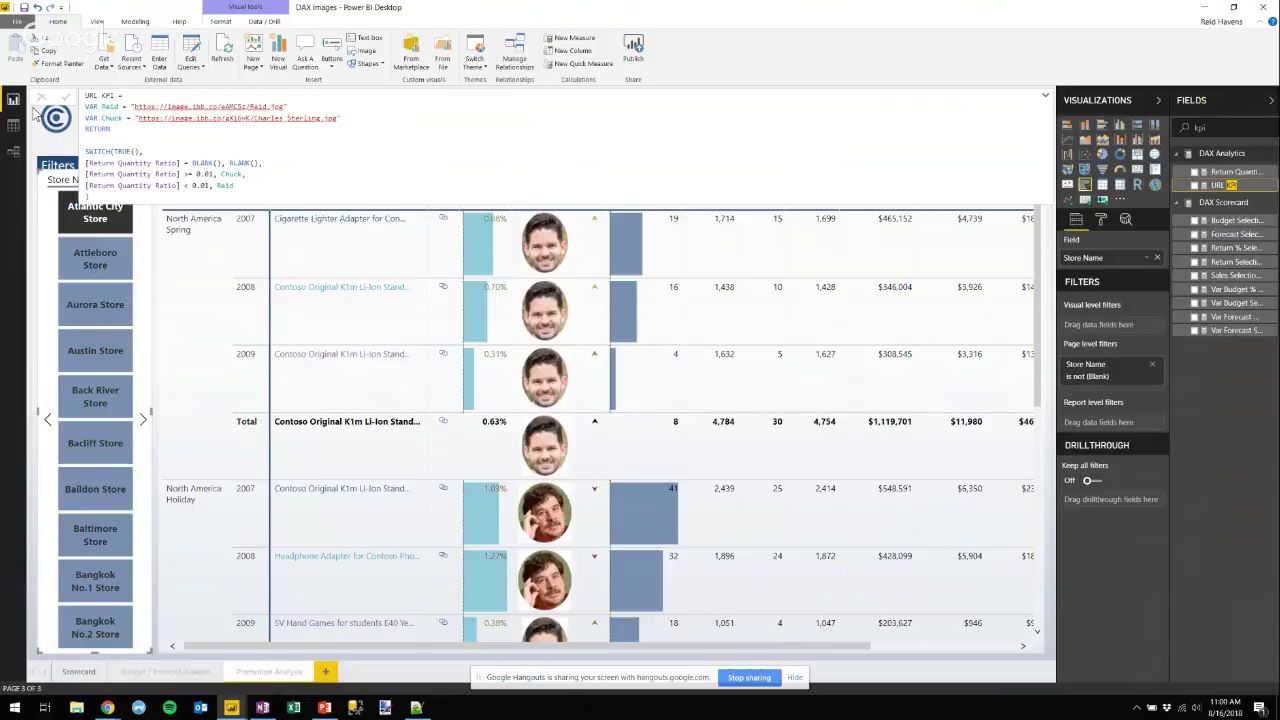Screen dimensions: 1280x720
Task: Click New Quick Measure button
Action: coord(579,64)
